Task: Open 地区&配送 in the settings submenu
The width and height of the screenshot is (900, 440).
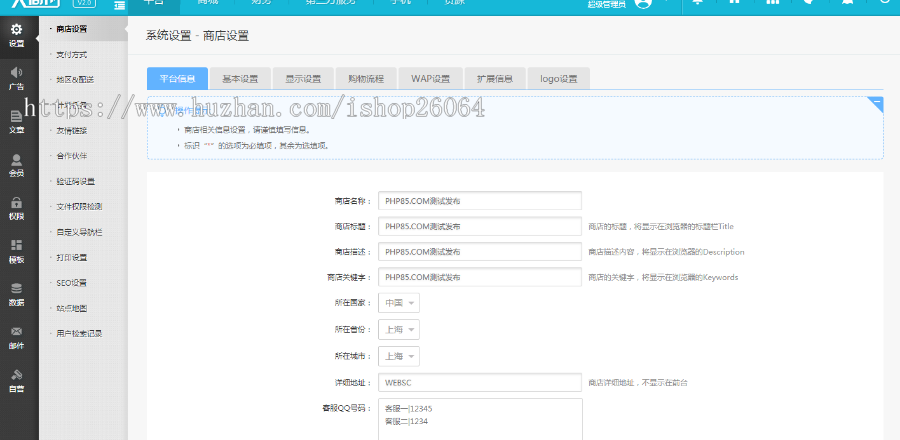Action: (x=75, y=80)
